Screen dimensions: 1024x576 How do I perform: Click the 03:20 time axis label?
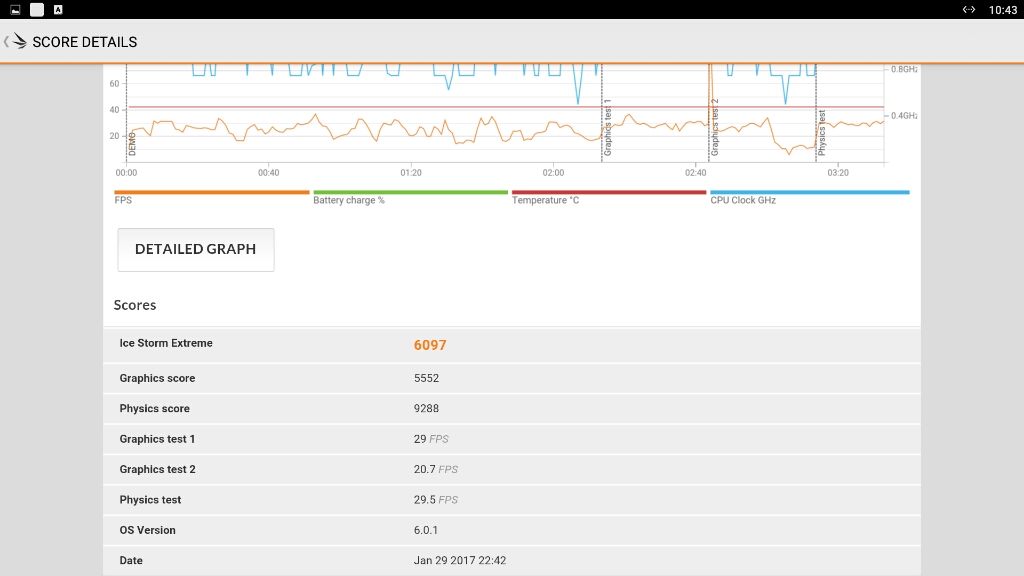[x=838, y=172]
